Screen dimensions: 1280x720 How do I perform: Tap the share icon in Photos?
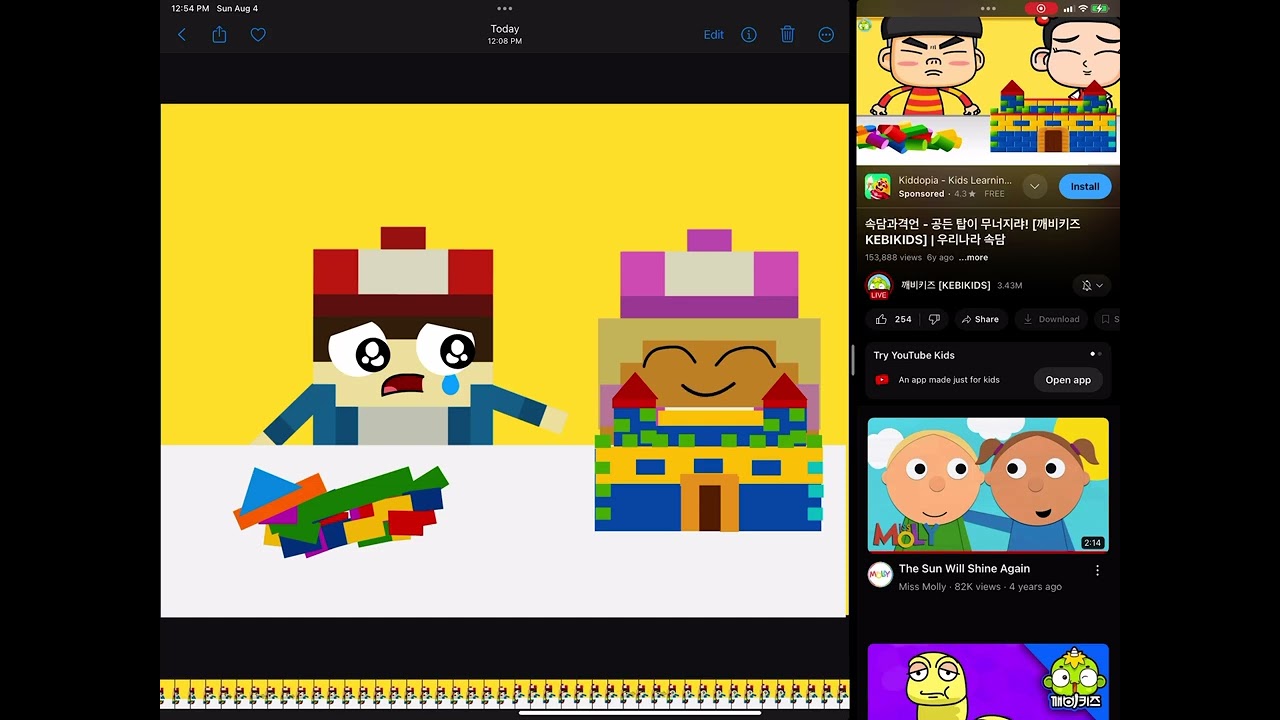219,35
